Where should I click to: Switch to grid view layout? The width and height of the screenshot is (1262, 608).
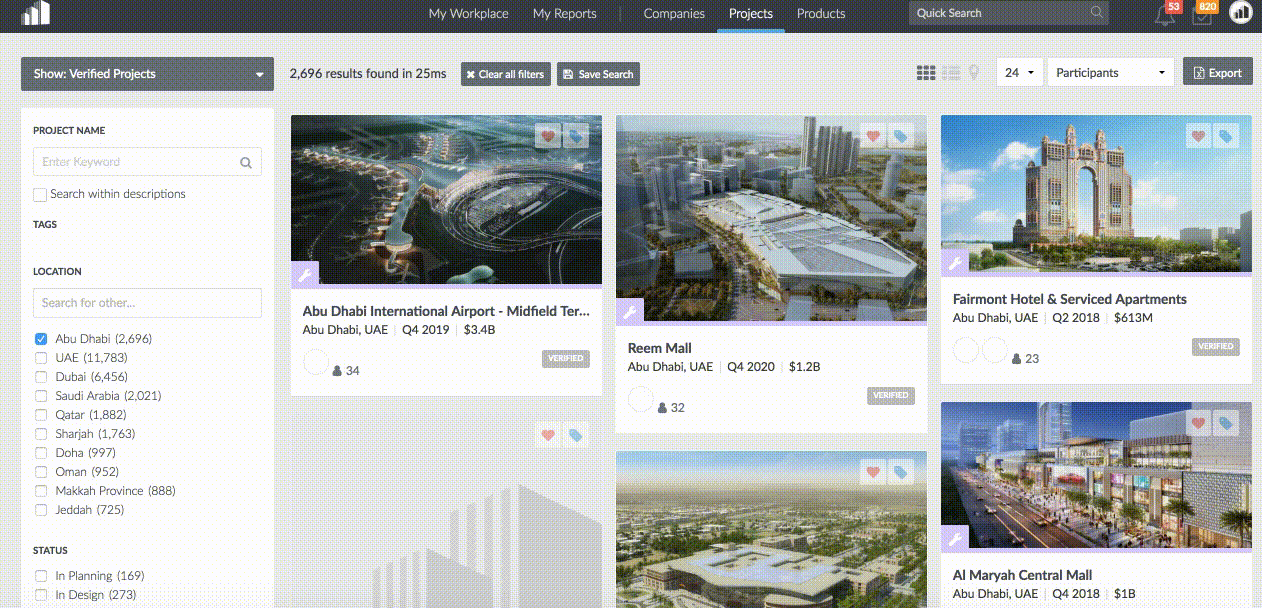pyautogui.click(x=926, y=73)
